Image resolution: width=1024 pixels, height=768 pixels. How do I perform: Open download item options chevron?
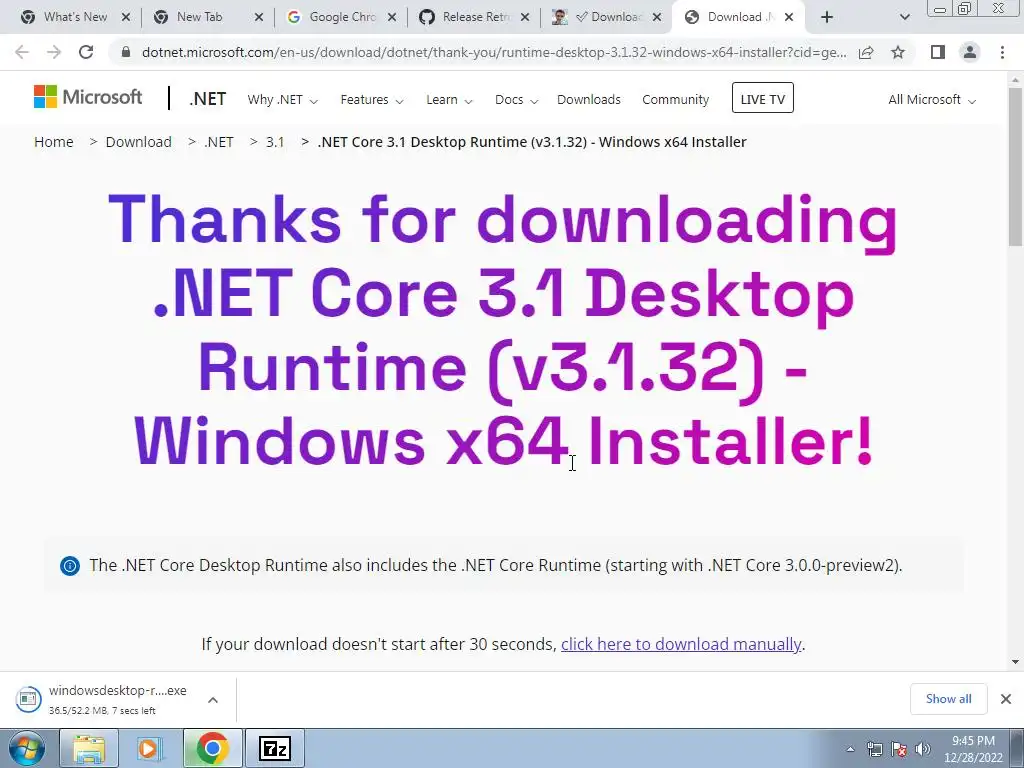(213, 699)
